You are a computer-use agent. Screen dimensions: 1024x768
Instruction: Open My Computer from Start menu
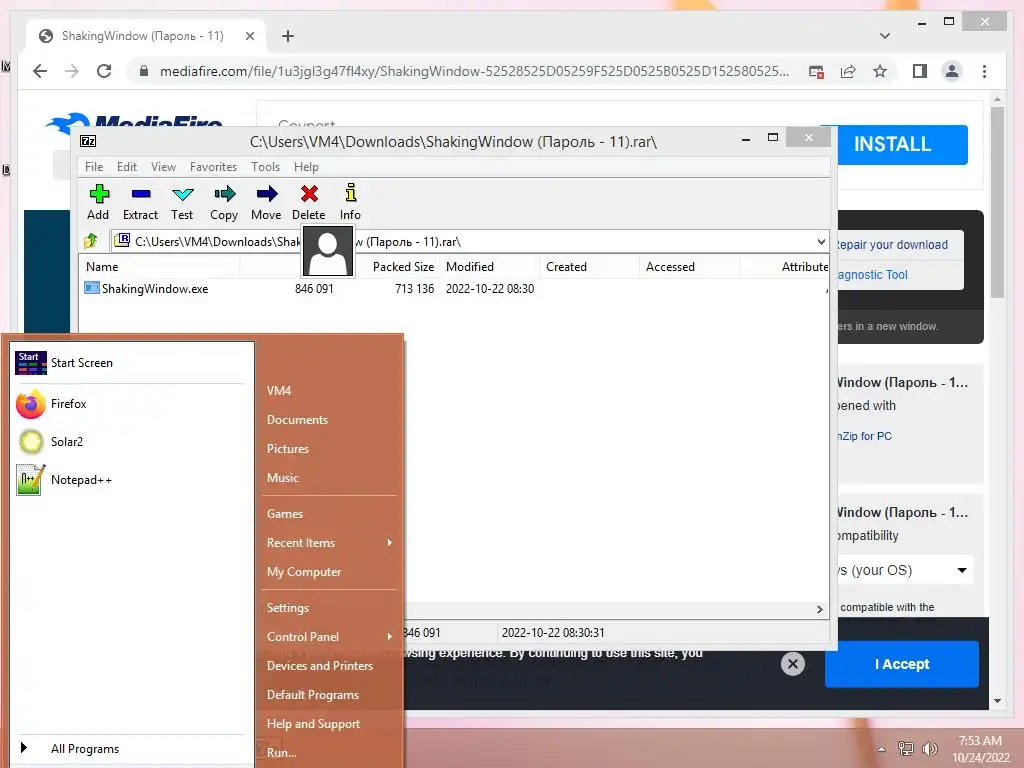(x=304, y=571)
